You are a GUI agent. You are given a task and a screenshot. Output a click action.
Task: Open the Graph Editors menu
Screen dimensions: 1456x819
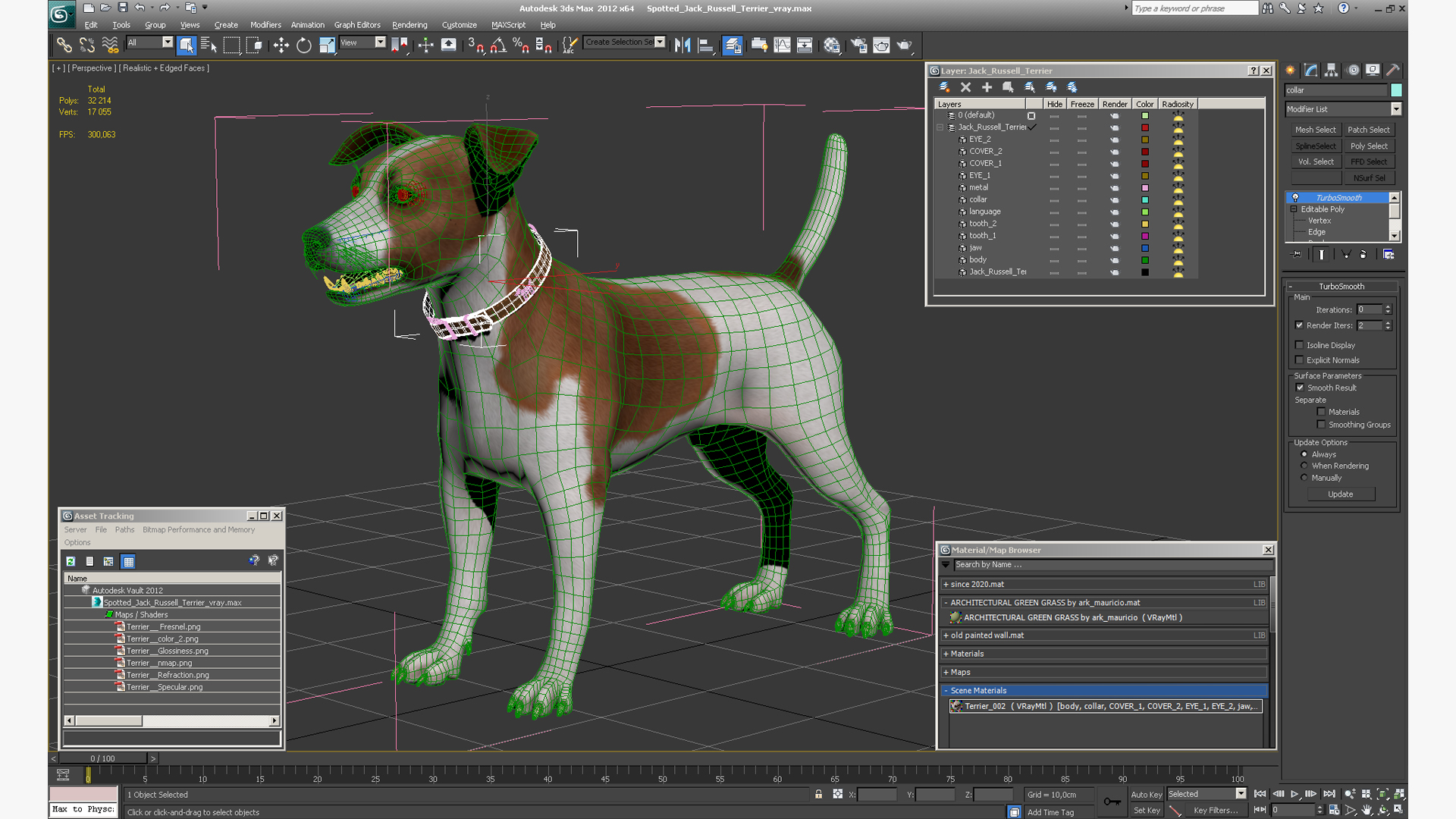(x=357, y=25)
